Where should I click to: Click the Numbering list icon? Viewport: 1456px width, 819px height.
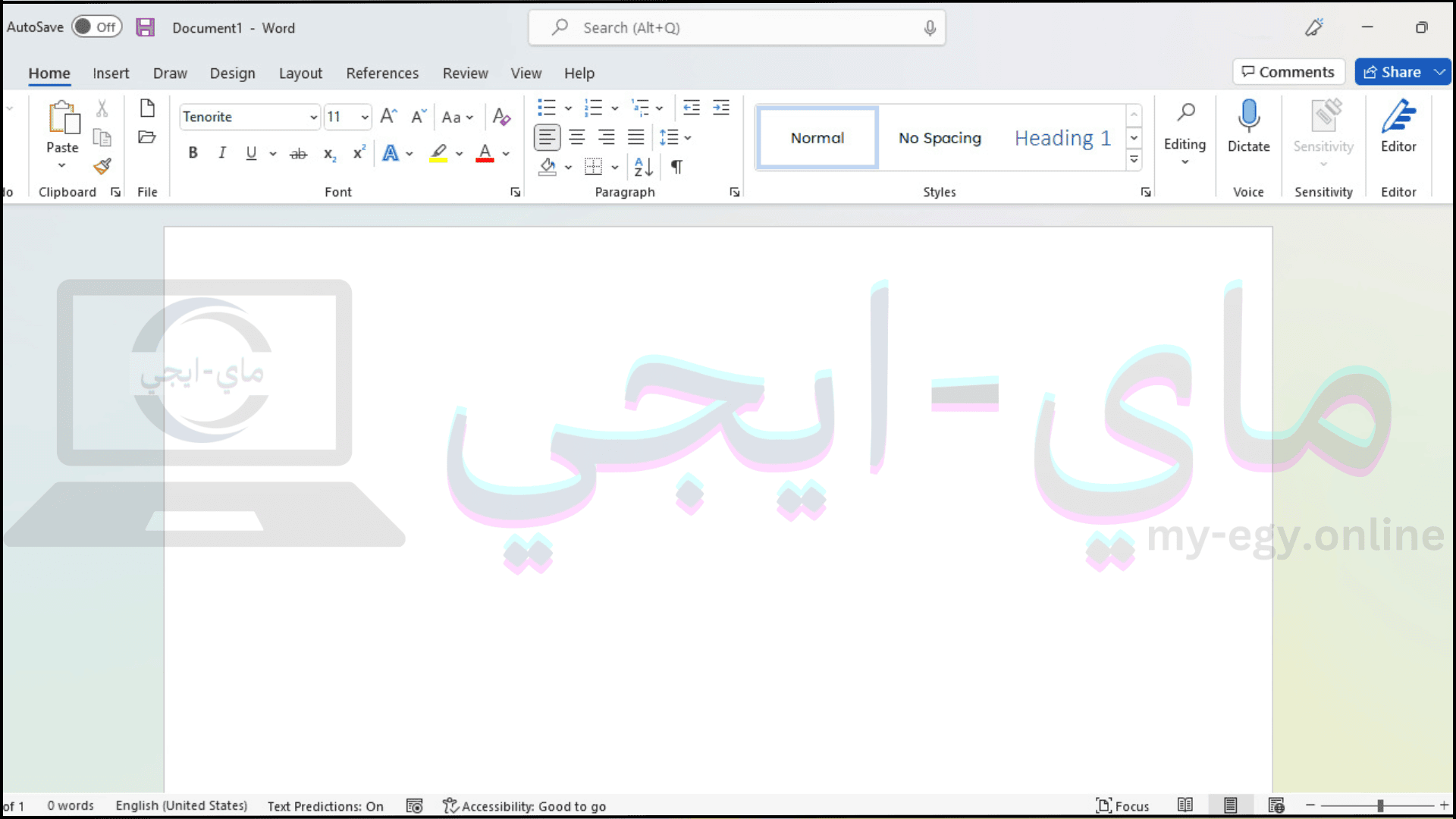(594, 108)
